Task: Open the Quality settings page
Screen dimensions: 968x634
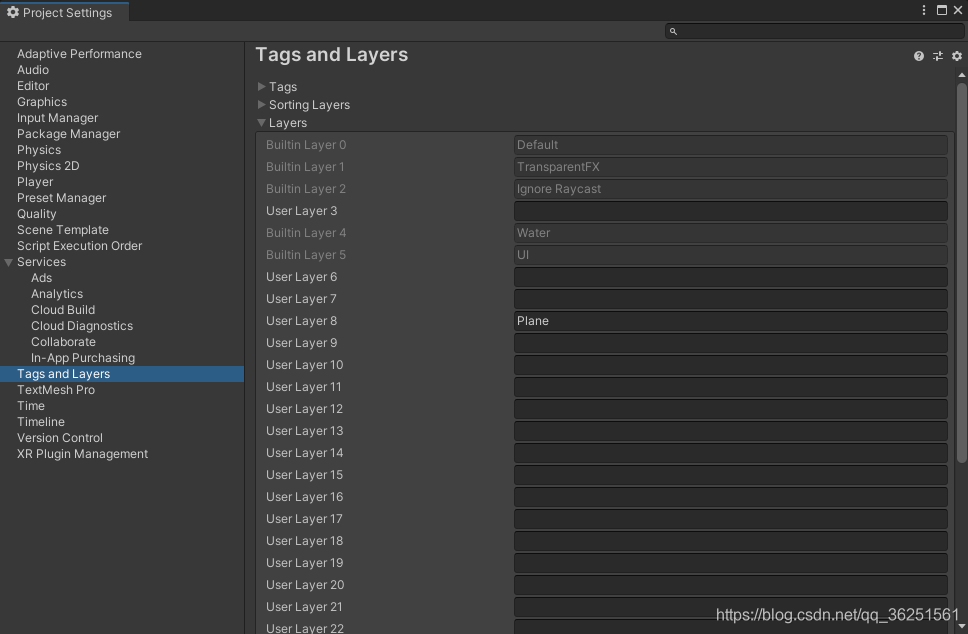Action: (x=37, y=213)
